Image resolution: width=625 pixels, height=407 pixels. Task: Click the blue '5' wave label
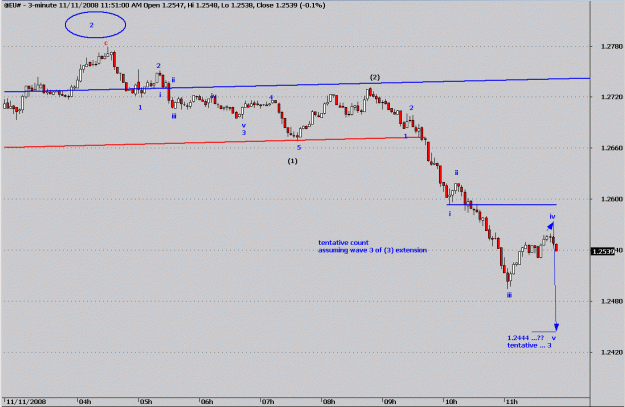pyautogui.click(x=299, y=147)
